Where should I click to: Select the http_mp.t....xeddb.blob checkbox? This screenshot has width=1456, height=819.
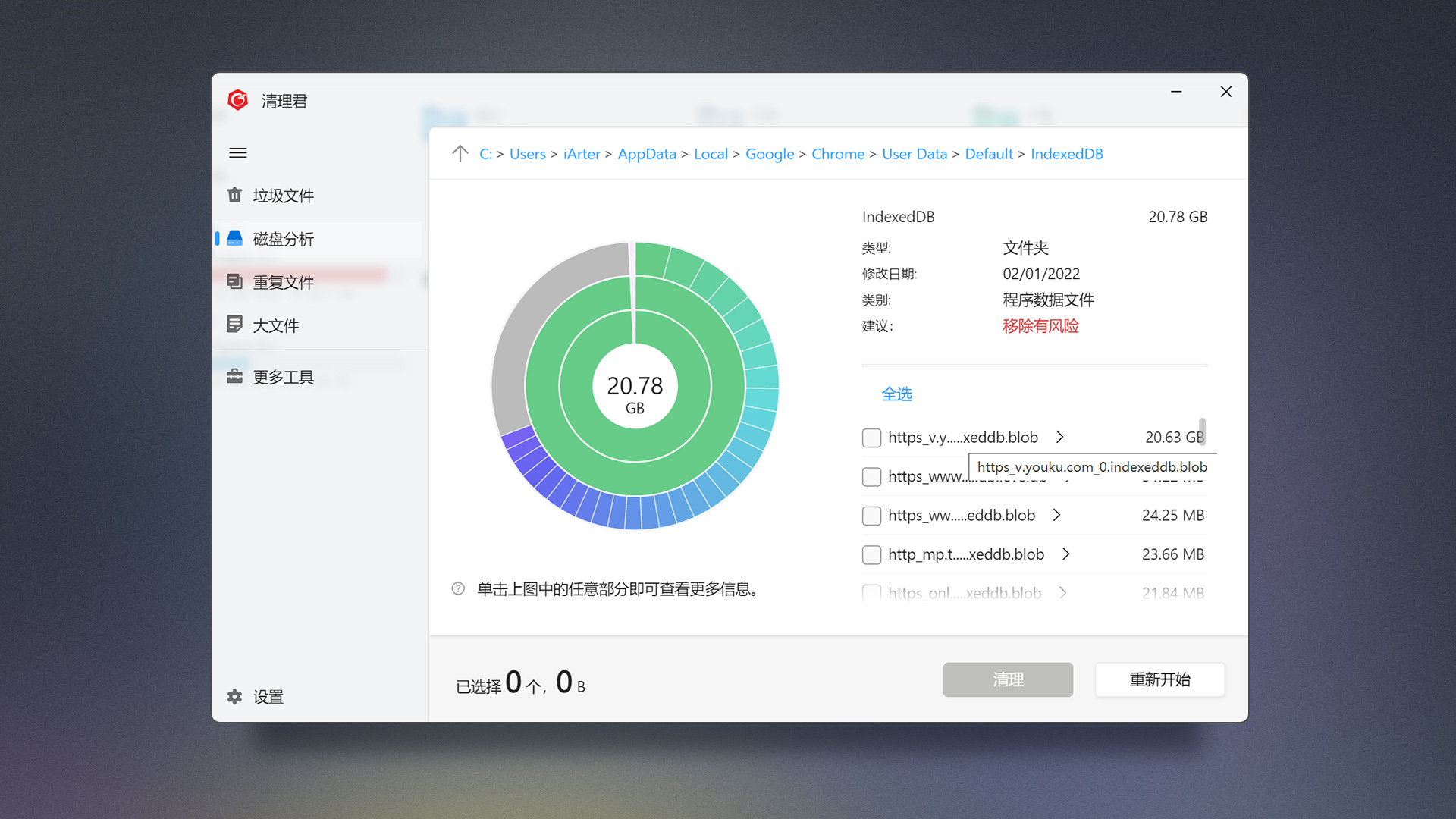pos(871,555)
